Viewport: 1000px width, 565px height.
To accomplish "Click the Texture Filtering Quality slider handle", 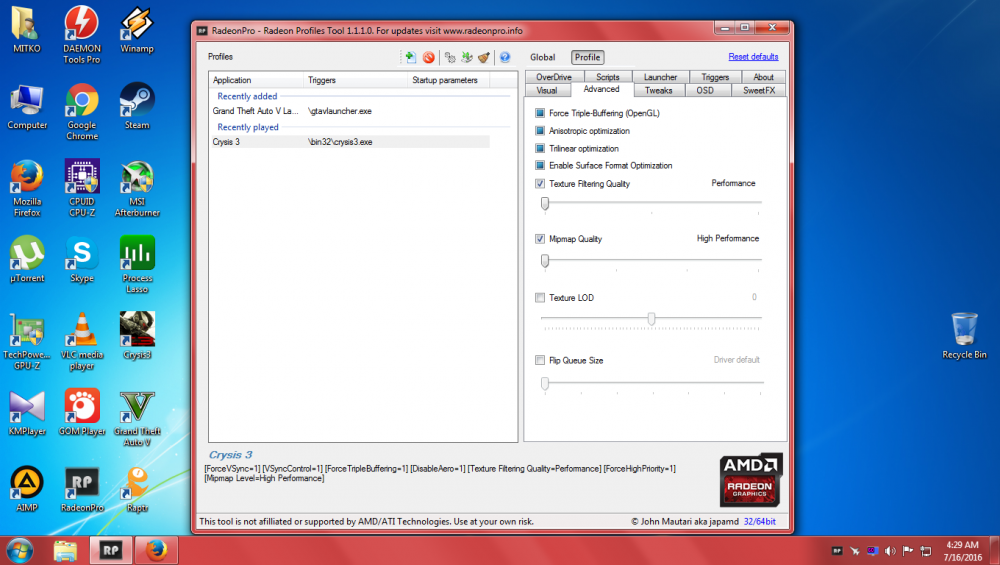I will click(x=545, y=203).
